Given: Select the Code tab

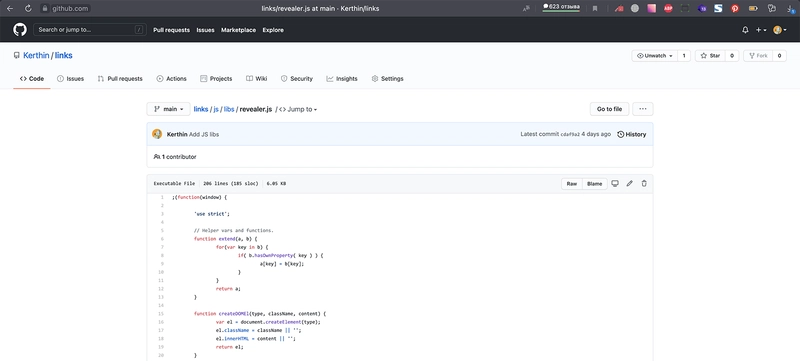Looking at the screenshot, I should [32, 79].
